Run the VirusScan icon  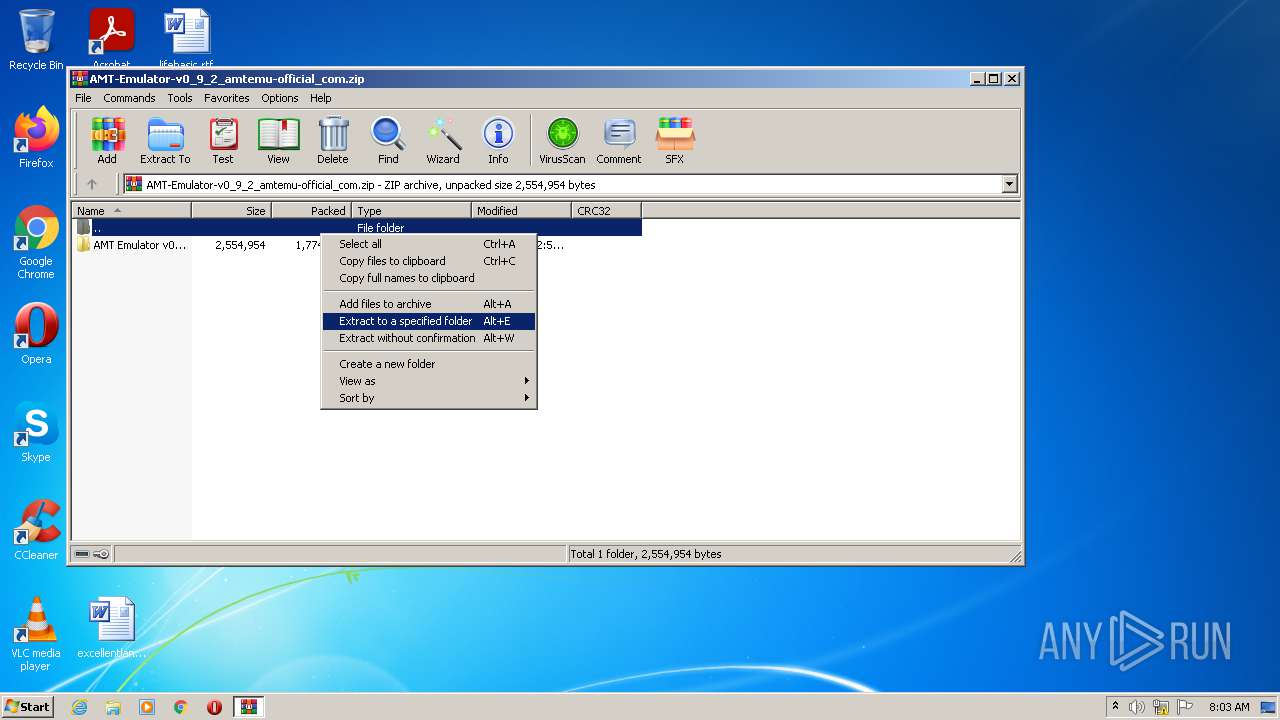click(x=562, y=140)
